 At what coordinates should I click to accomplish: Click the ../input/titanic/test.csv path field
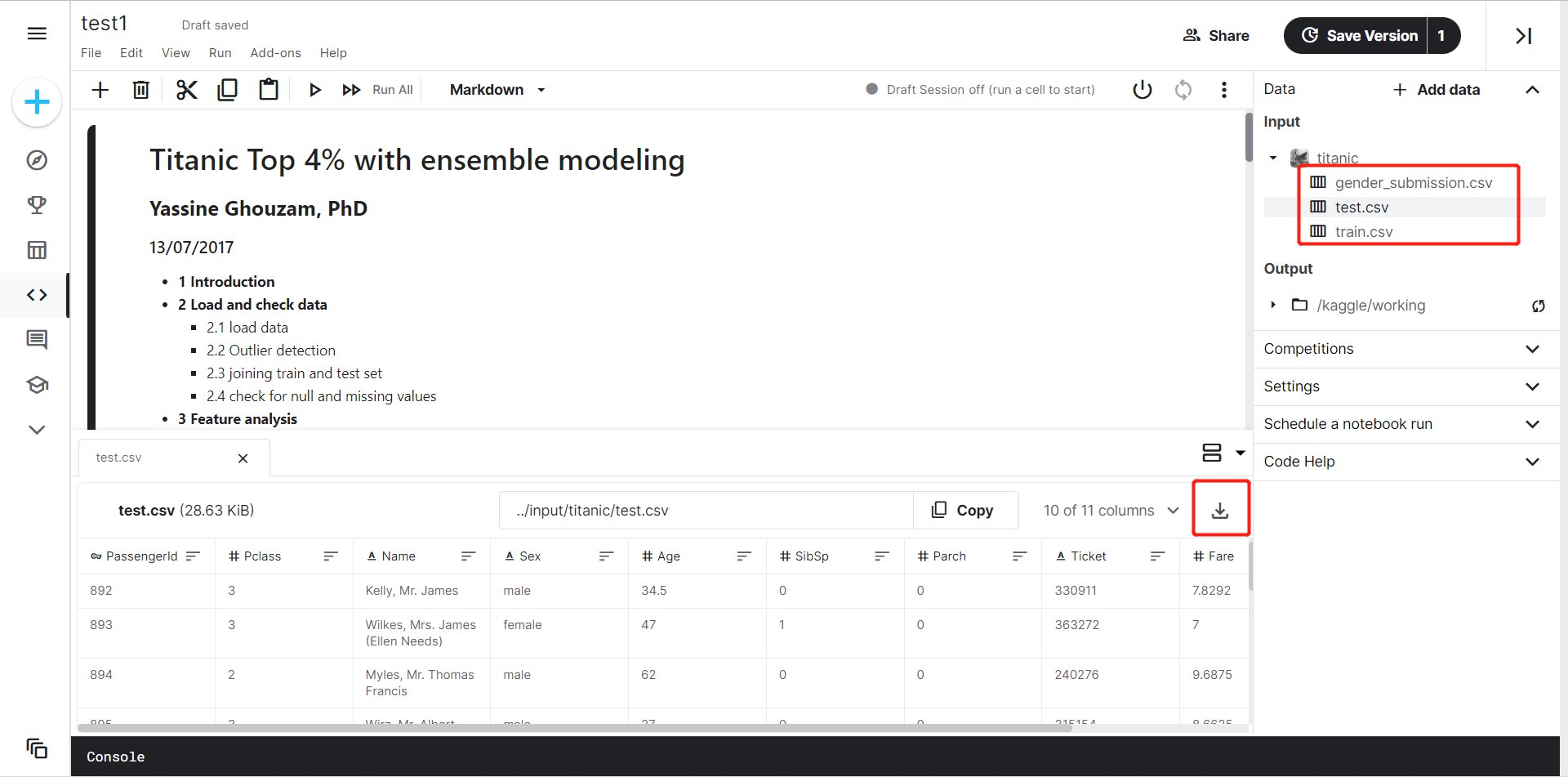point(706,511)
